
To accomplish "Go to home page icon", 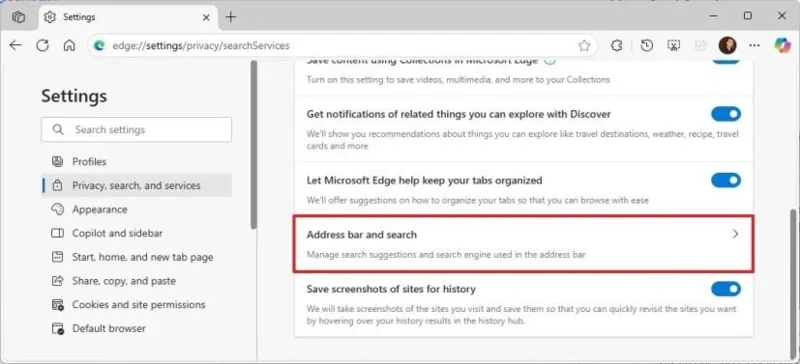I will point(69,45).
